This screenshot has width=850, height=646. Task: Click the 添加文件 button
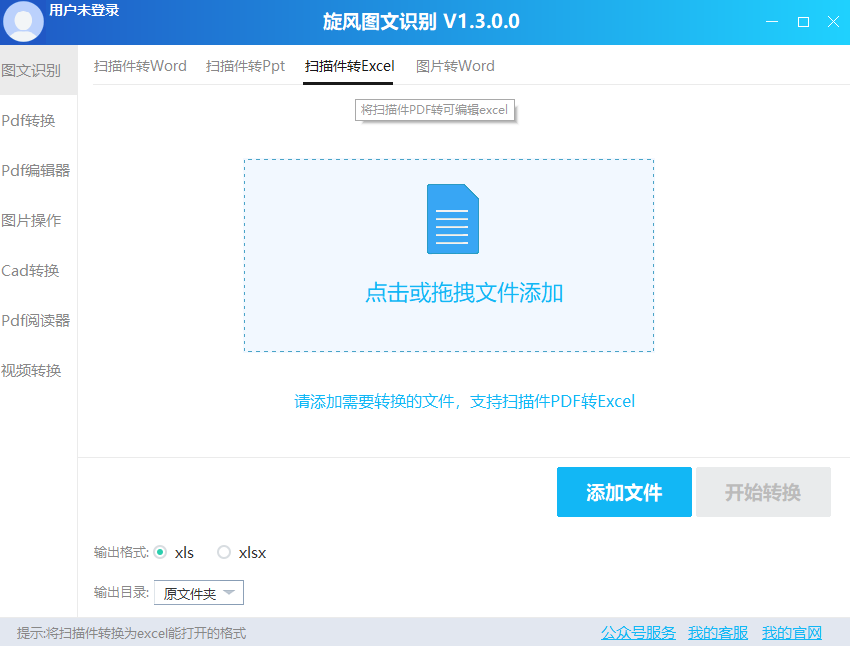coord(624,492)
